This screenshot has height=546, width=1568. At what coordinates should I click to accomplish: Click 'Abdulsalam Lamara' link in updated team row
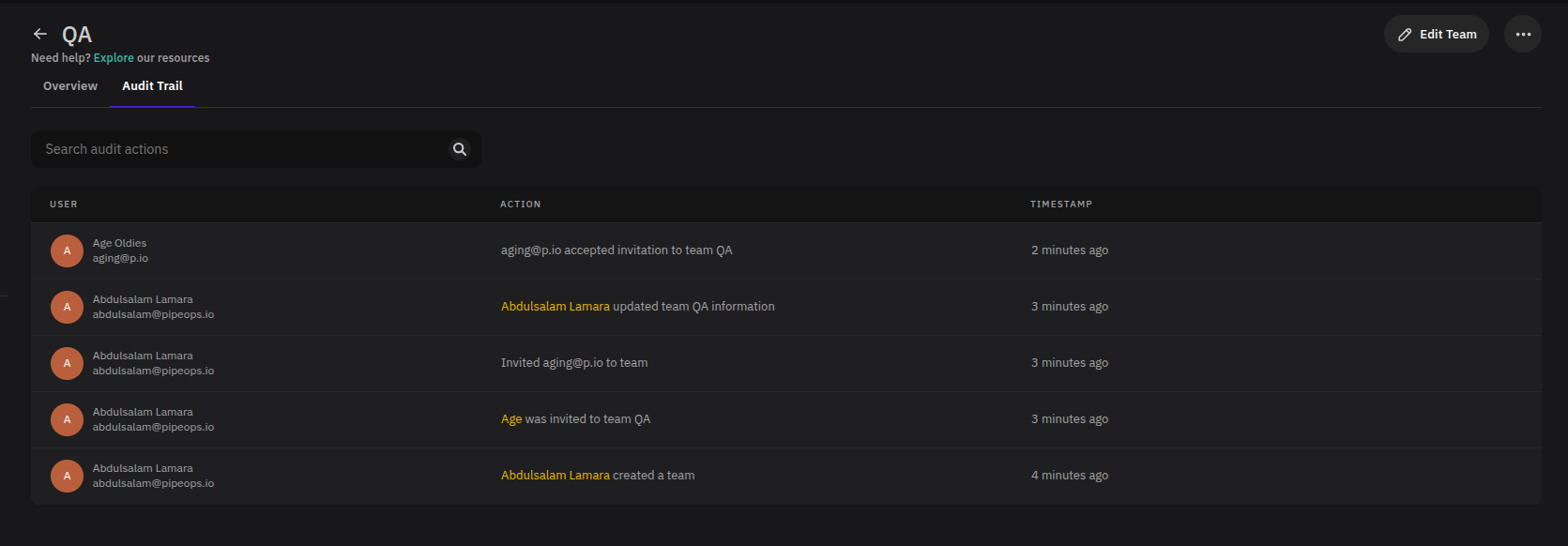556,307
